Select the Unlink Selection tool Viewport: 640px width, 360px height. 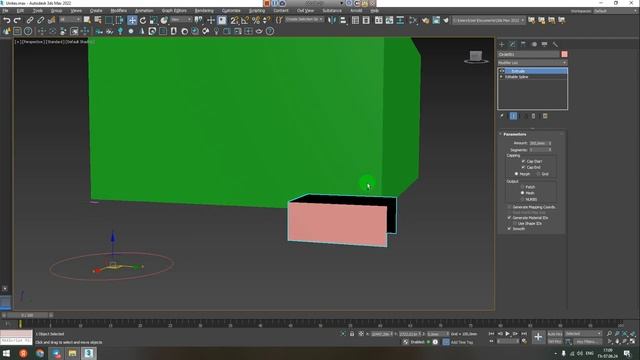click(40, 20)
